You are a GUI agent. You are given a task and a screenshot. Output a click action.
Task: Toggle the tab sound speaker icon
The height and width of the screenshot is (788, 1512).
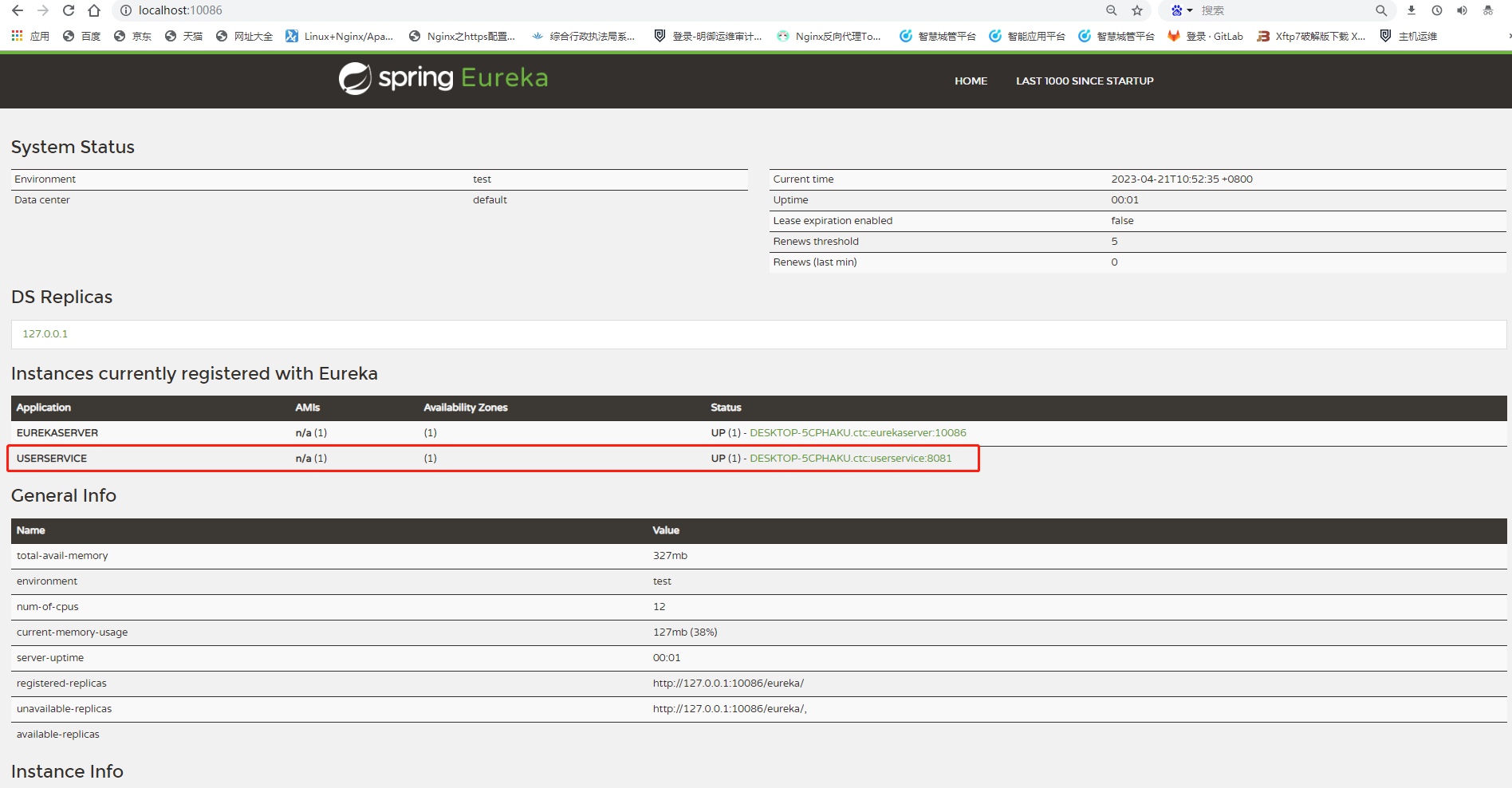[x=1462, y=10]
